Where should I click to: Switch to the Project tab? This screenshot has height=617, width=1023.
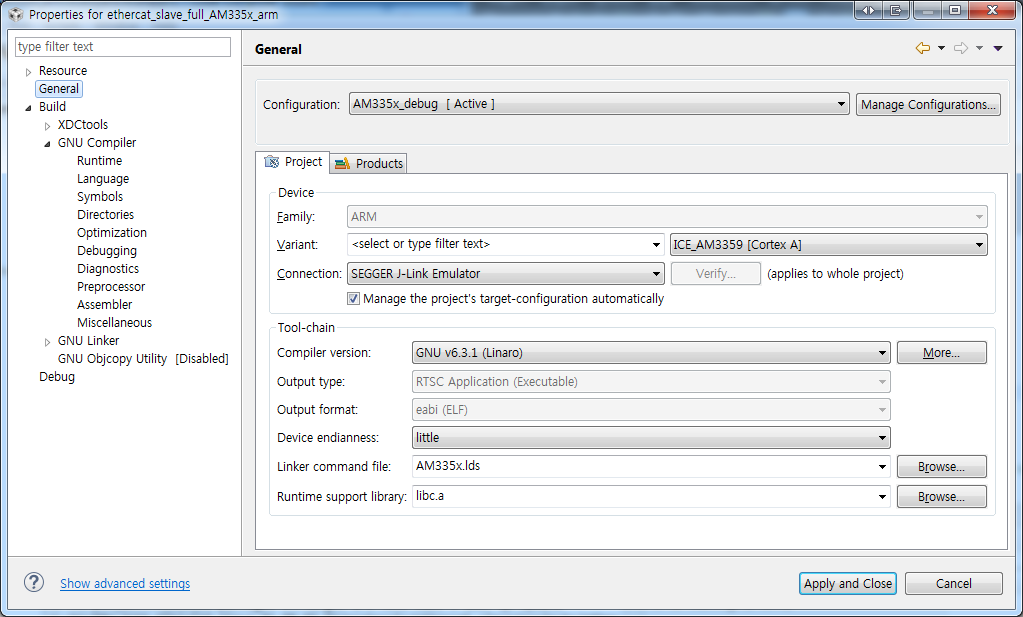coord(293,162)
